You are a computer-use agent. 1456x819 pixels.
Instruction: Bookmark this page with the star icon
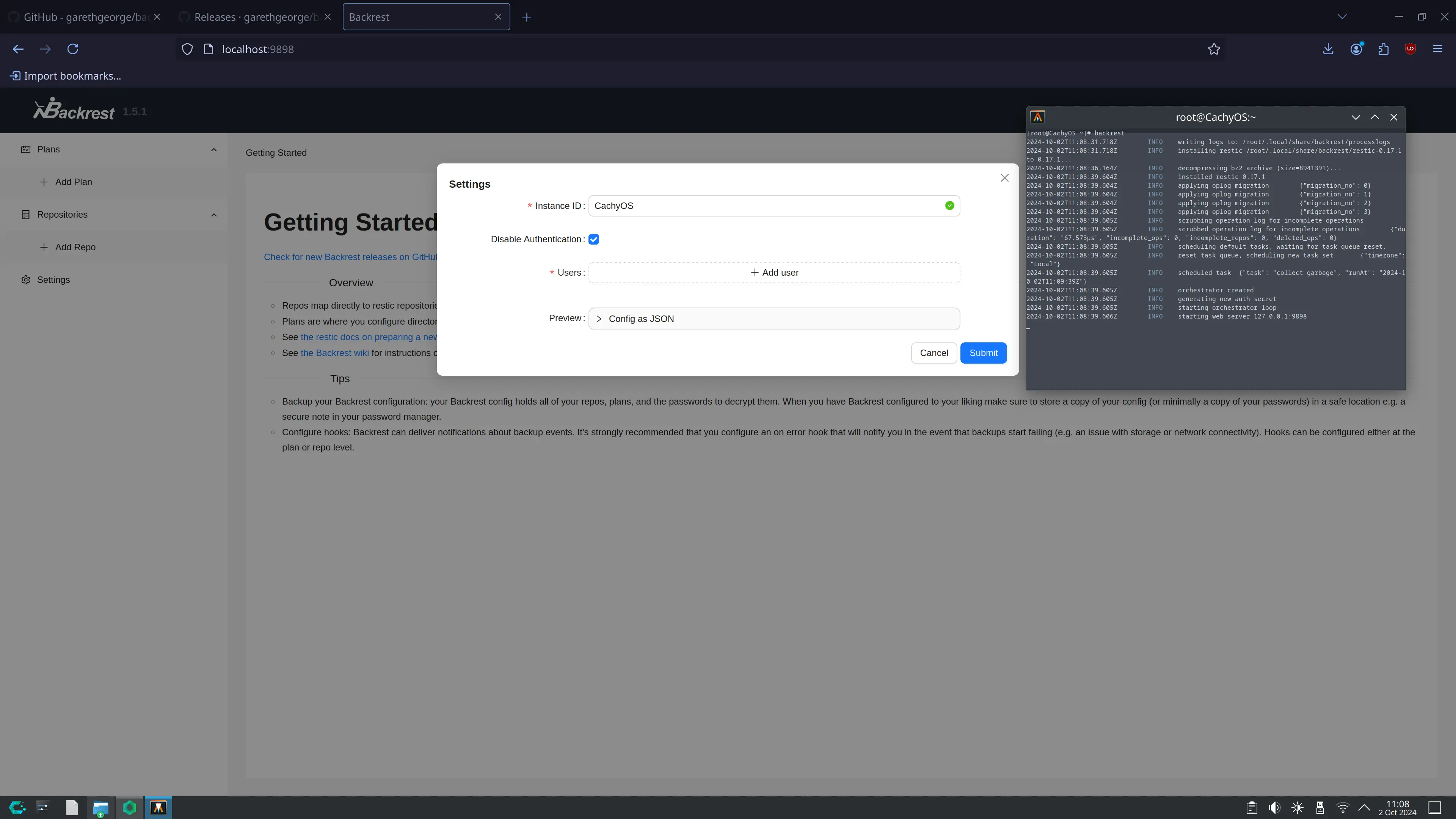pos(1213,49)
